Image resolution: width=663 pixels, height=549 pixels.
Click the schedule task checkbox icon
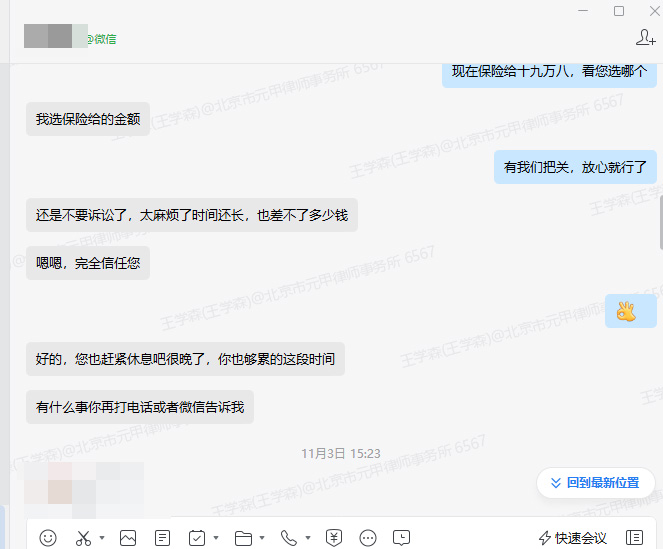(197, 538)
